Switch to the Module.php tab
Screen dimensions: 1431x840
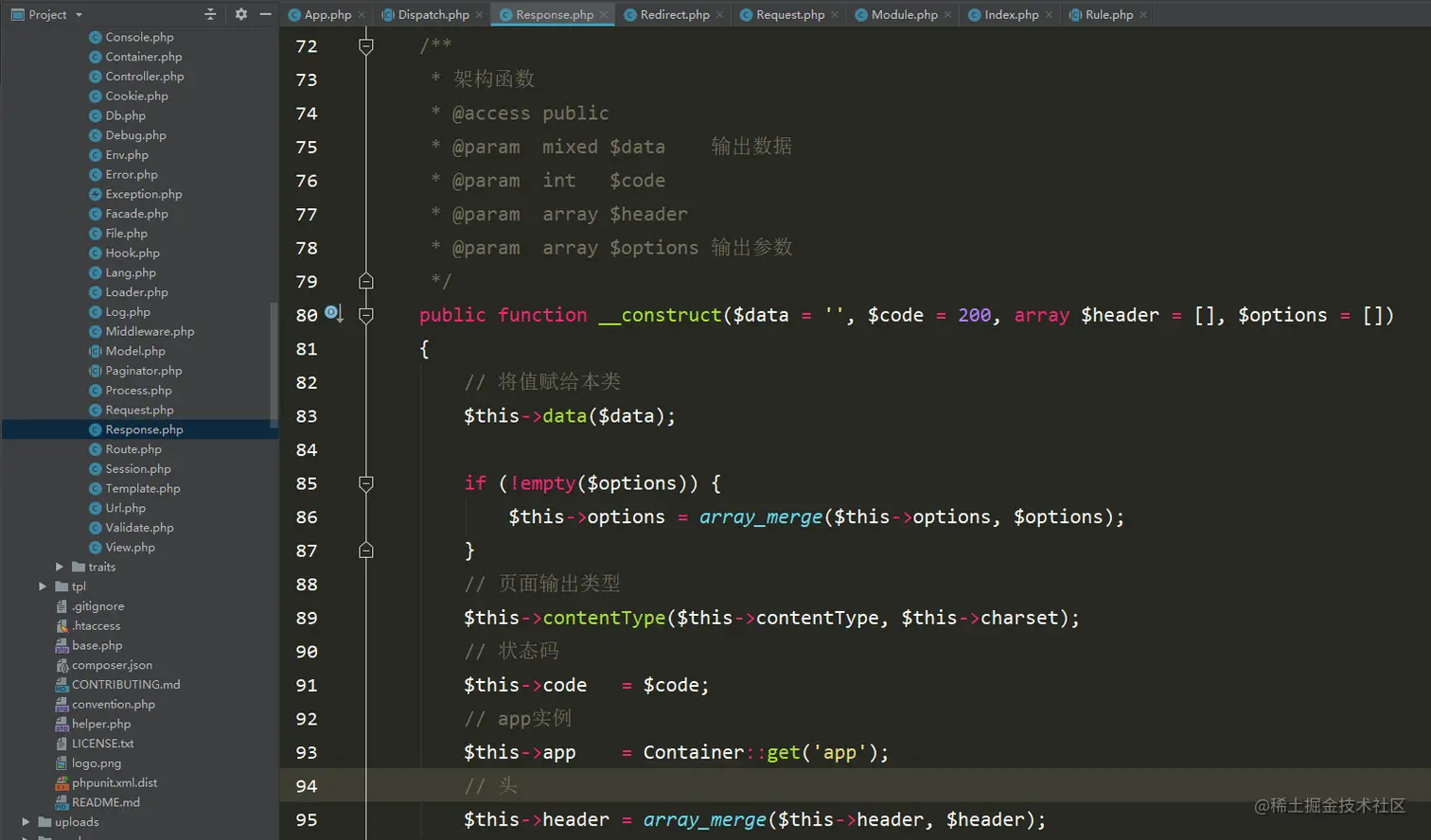[904, 15]
